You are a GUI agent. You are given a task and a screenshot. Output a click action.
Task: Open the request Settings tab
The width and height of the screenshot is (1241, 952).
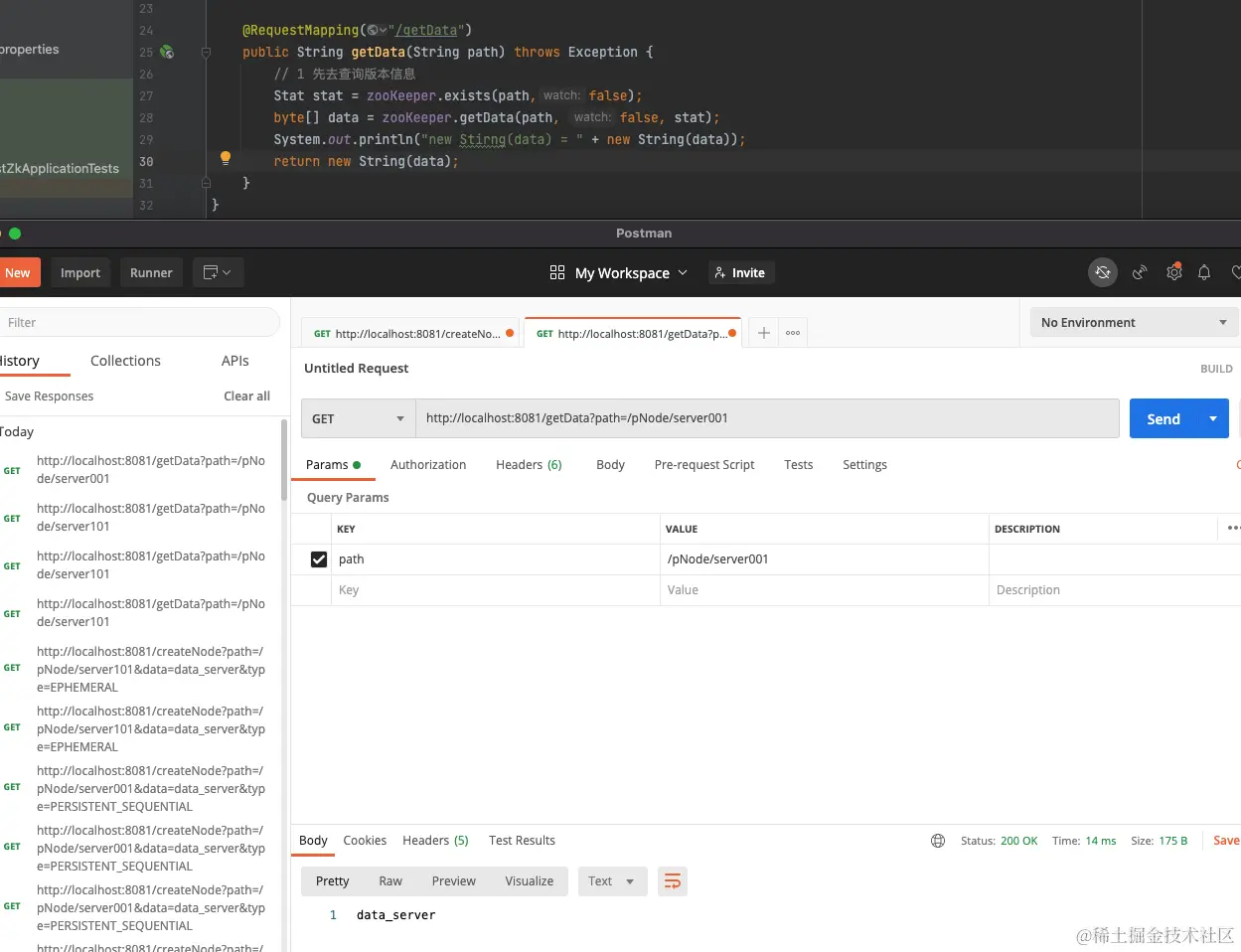click(864, 464)
